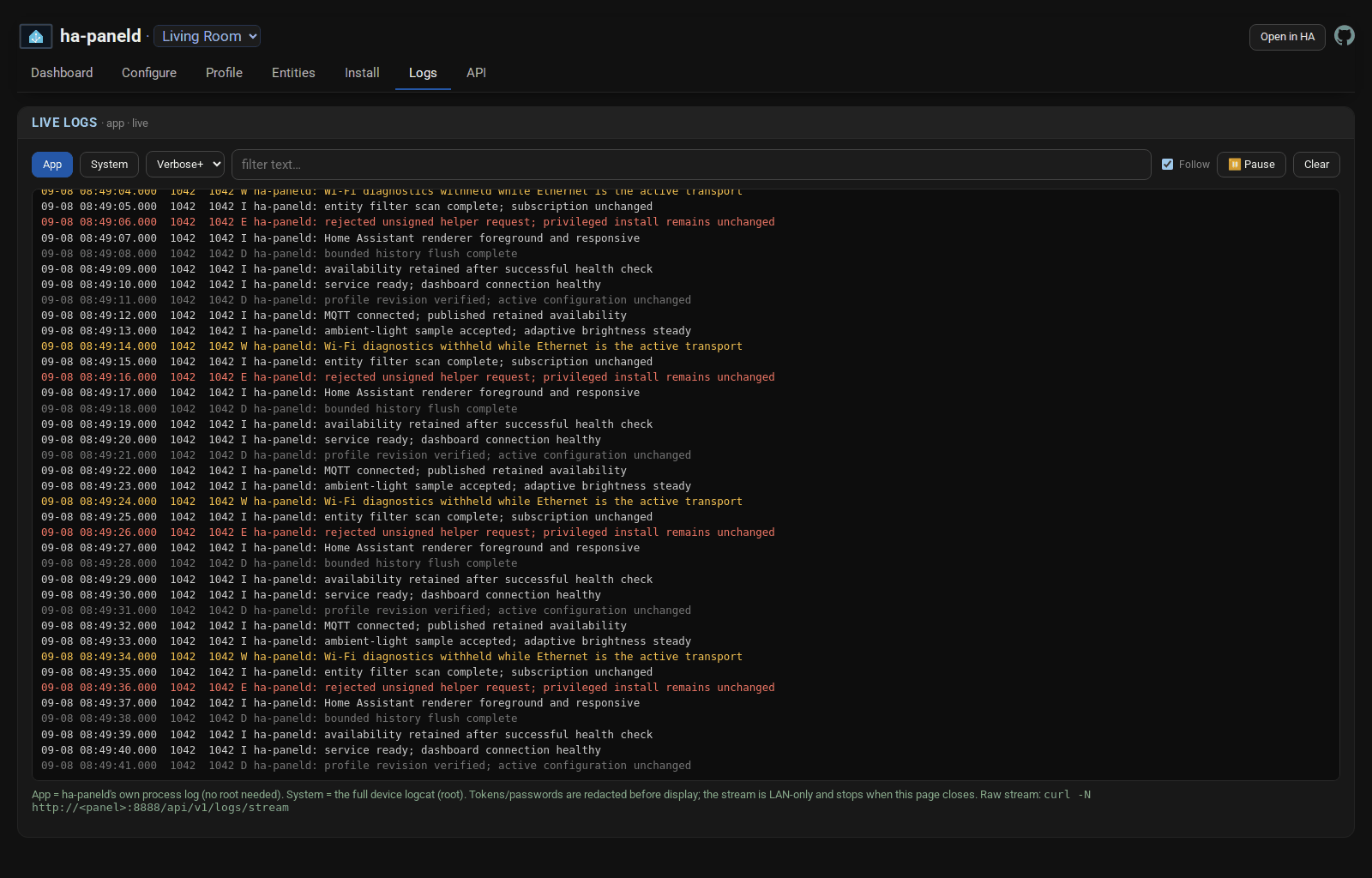Click history flush entry at 08:49:28.000
The width and height of the screenshot is (1372, 878).
[x=280, y=563]
